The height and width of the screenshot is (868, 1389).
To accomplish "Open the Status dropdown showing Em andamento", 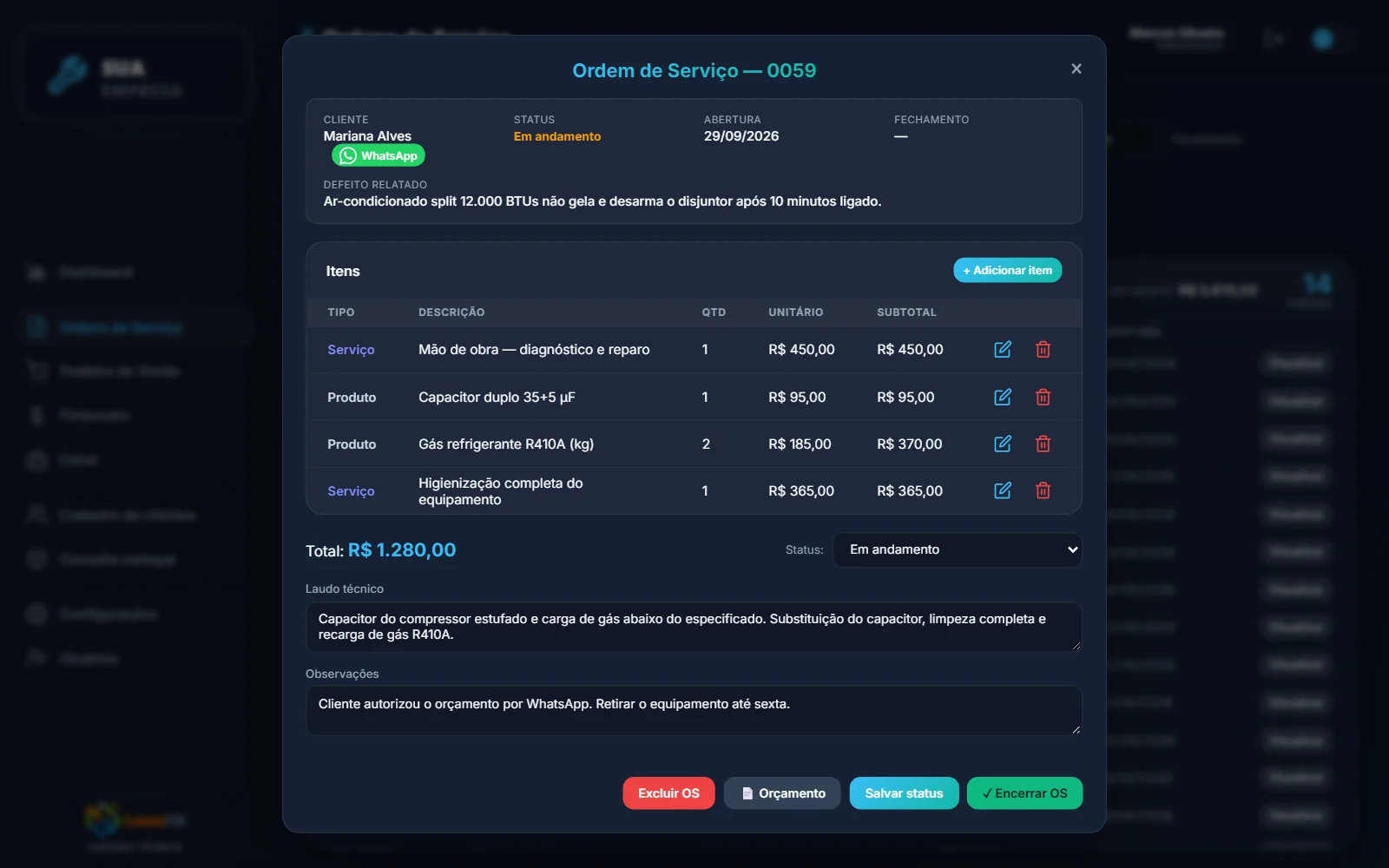I will coord(958,549).
